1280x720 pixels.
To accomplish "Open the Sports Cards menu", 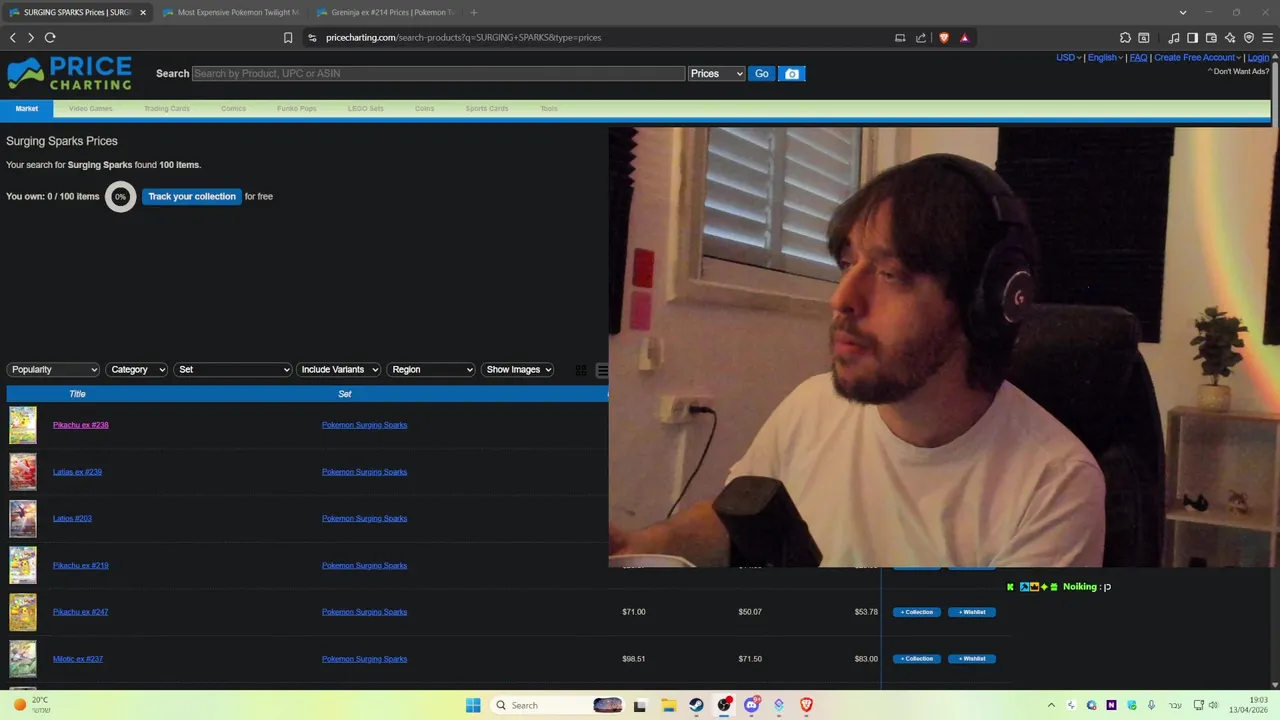I will point(486,109).
